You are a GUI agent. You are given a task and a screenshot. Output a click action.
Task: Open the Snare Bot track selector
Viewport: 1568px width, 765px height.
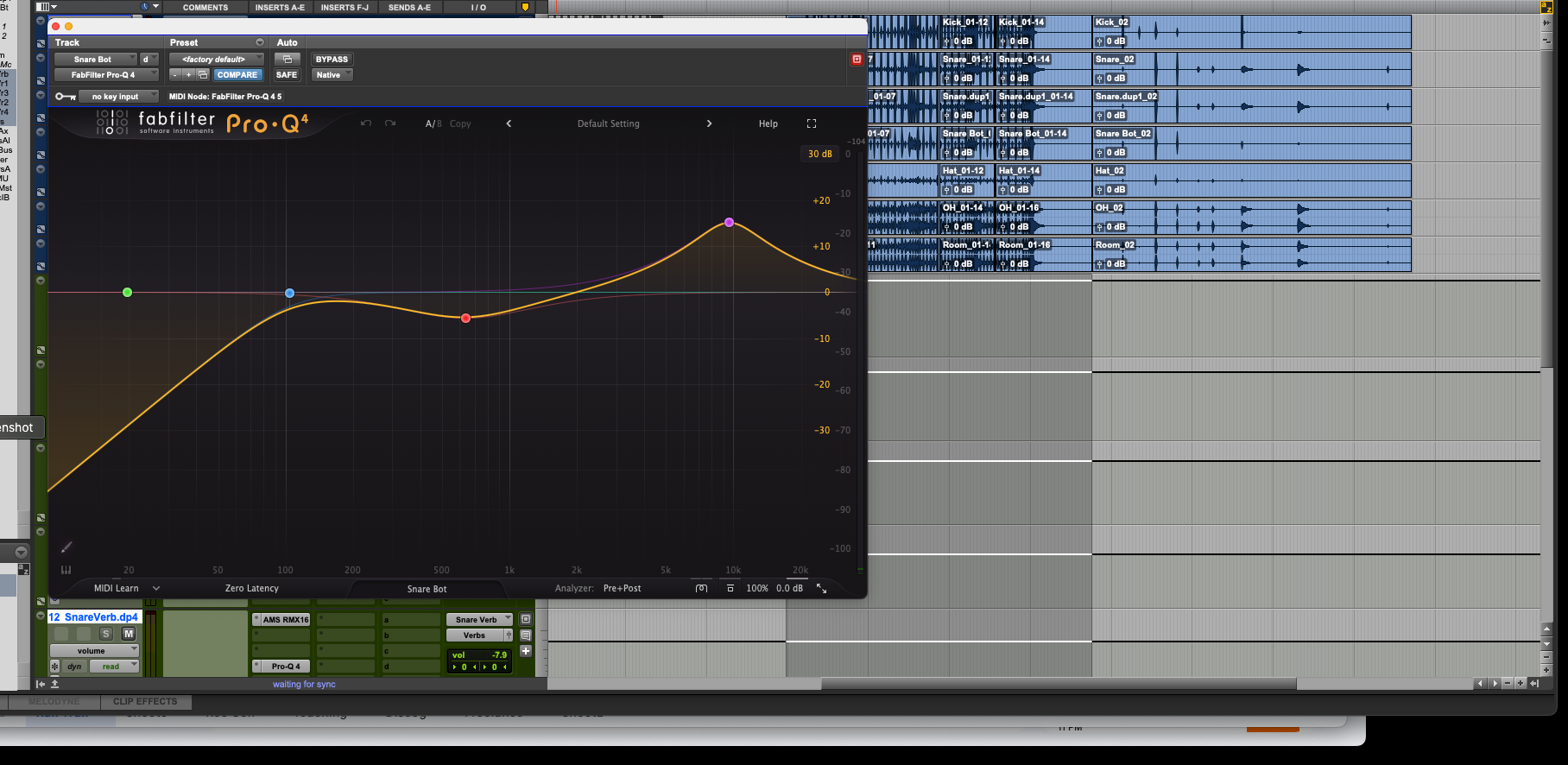click(95, 60)
